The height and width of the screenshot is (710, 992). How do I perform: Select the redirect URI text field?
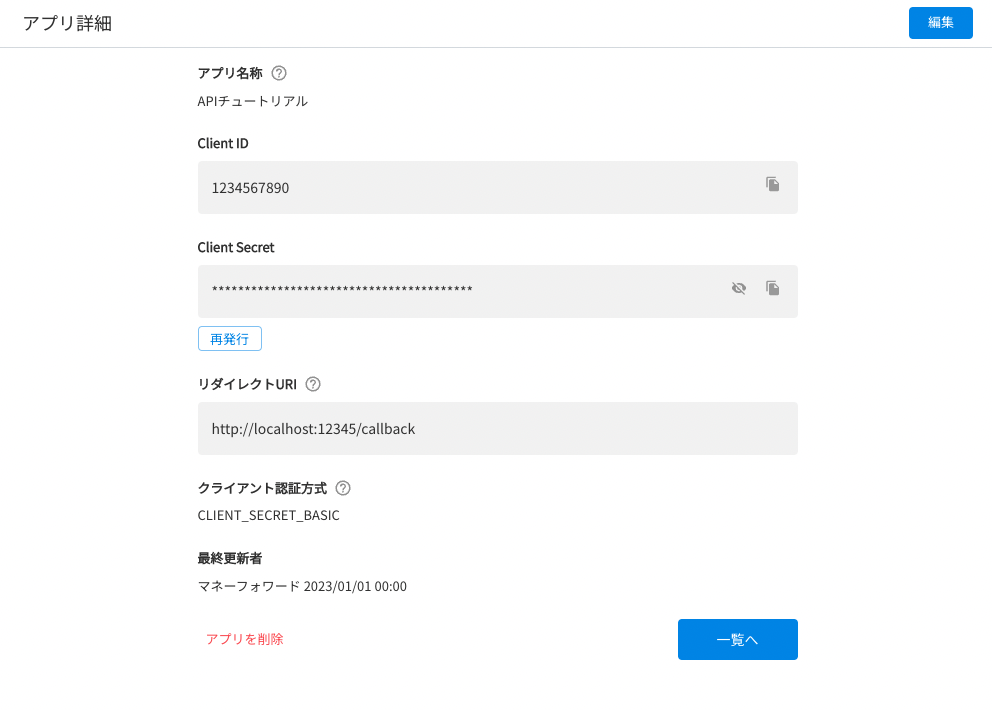click(x=450, y=428)
